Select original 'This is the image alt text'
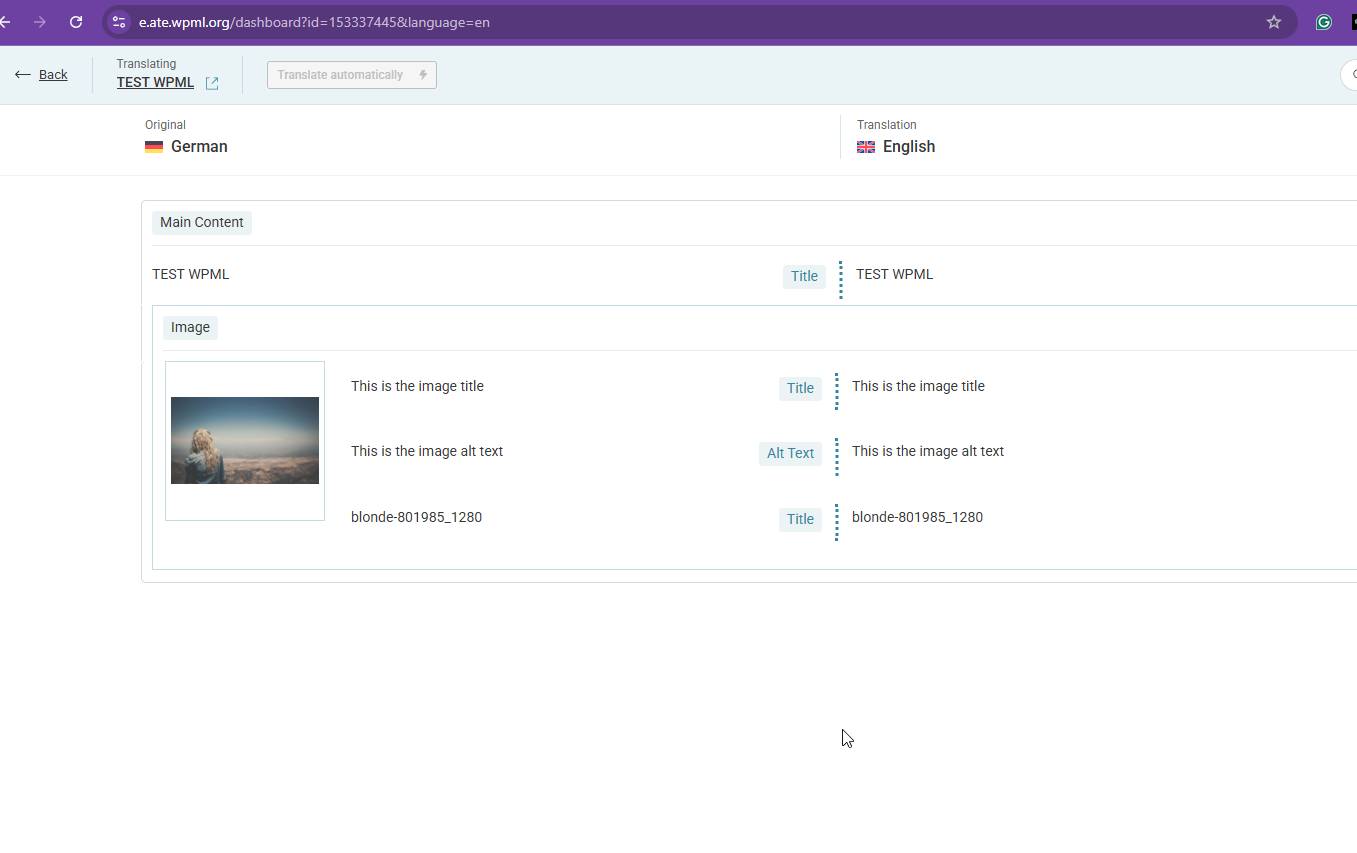Screen dimensions: 1357x853 427,451
